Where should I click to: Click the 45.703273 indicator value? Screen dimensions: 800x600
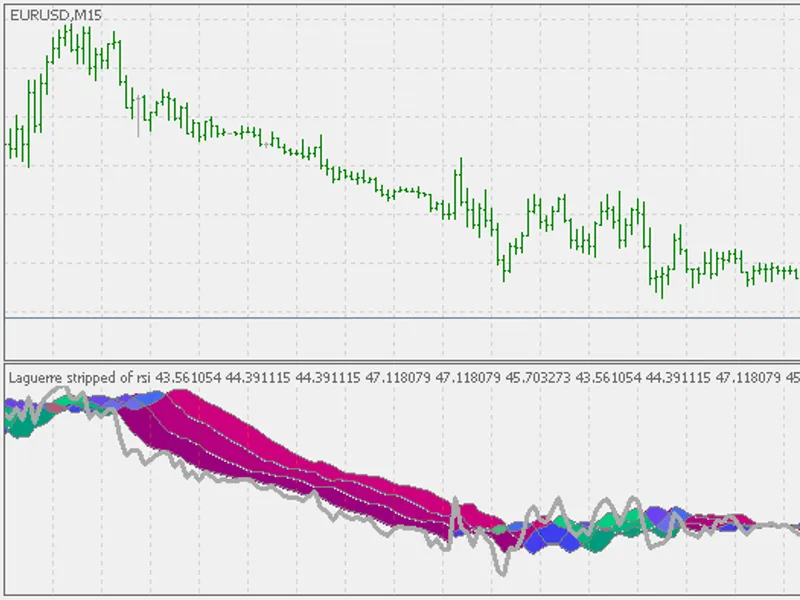click(x=538, y=378)
